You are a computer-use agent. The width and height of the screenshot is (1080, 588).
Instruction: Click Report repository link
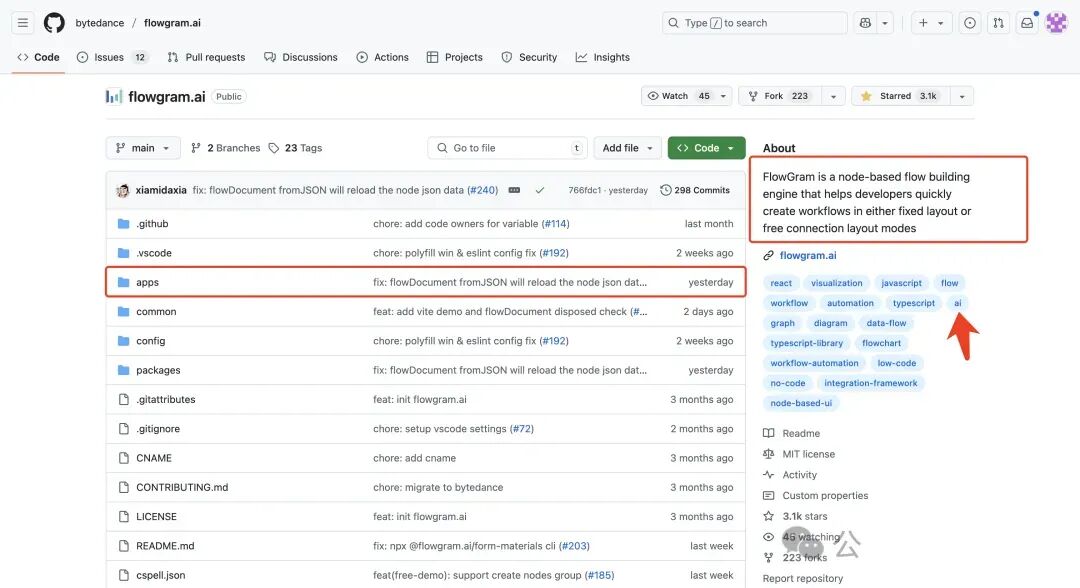(x=802, y=578)
